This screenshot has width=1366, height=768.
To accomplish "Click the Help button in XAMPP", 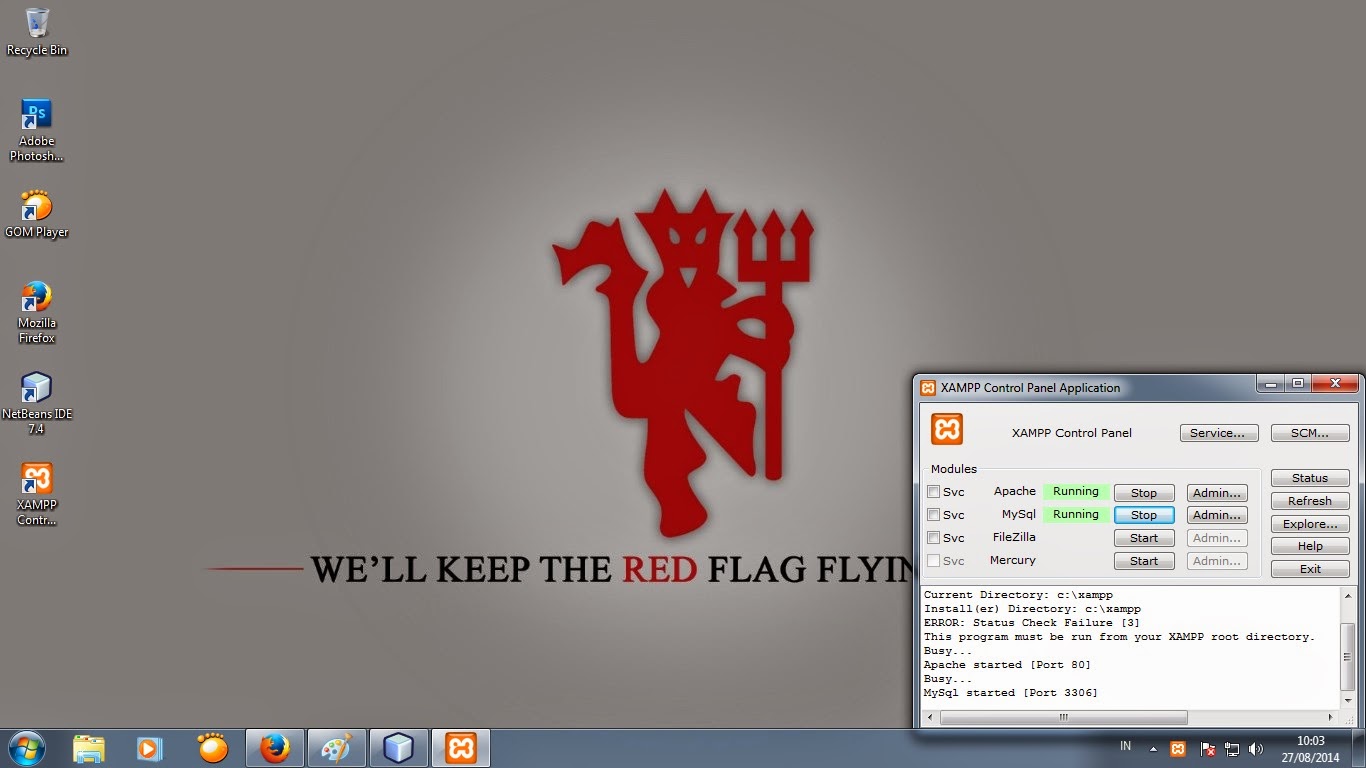I will click(1310, 546).
